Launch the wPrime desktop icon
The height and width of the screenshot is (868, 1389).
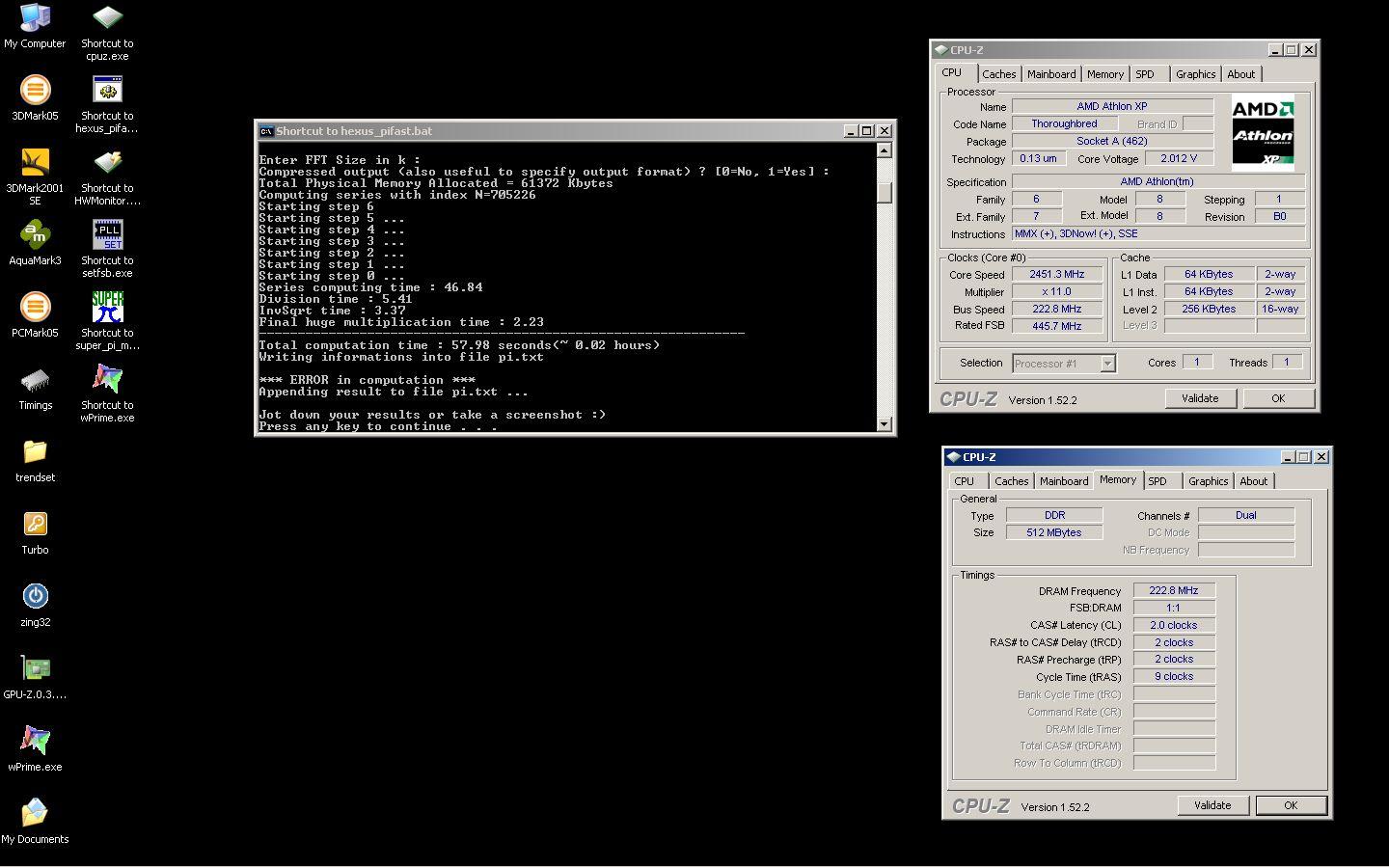tap(35, 742)
